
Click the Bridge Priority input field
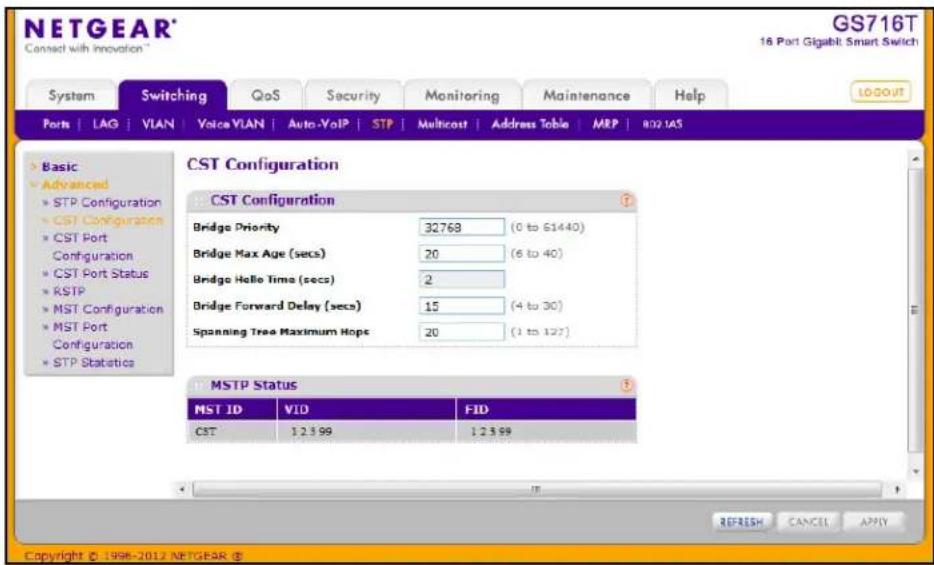462,227
